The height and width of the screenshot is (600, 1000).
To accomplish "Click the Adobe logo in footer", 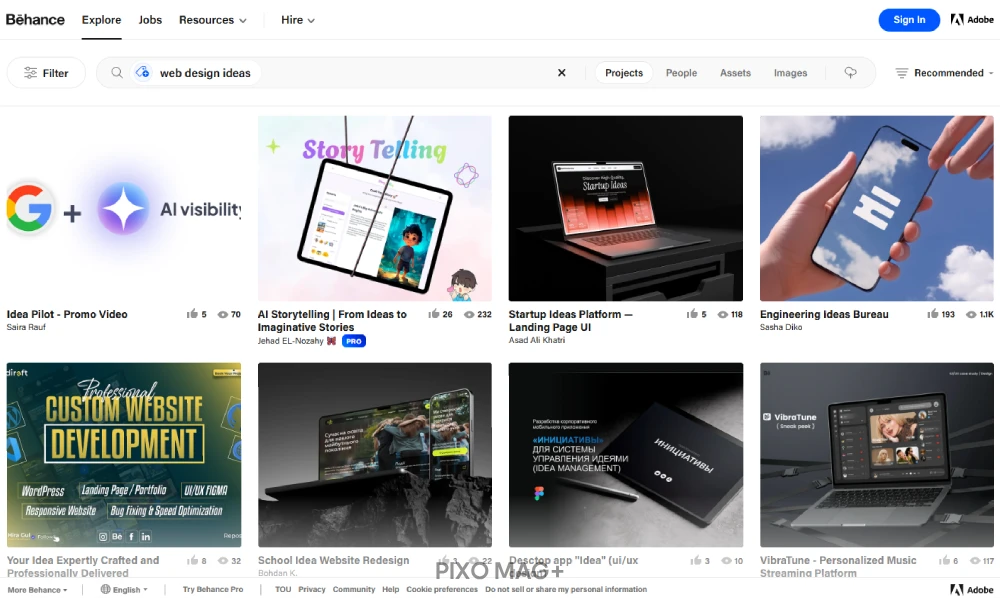I will 972,590.
